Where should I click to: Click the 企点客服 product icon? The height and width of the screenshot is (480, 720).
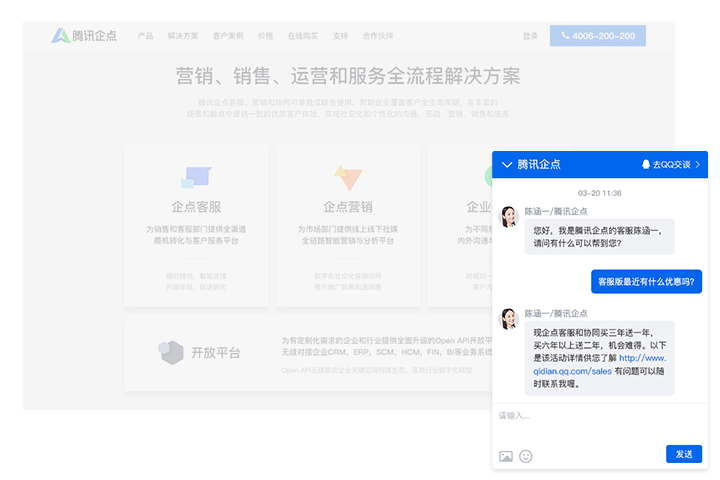[196, 177]
